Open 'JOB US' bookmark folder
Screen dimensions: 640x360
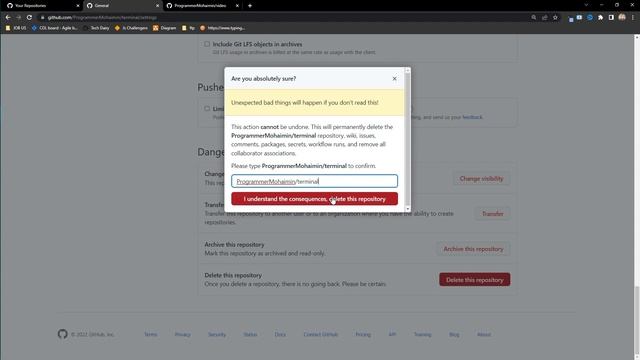pos(16,28)
